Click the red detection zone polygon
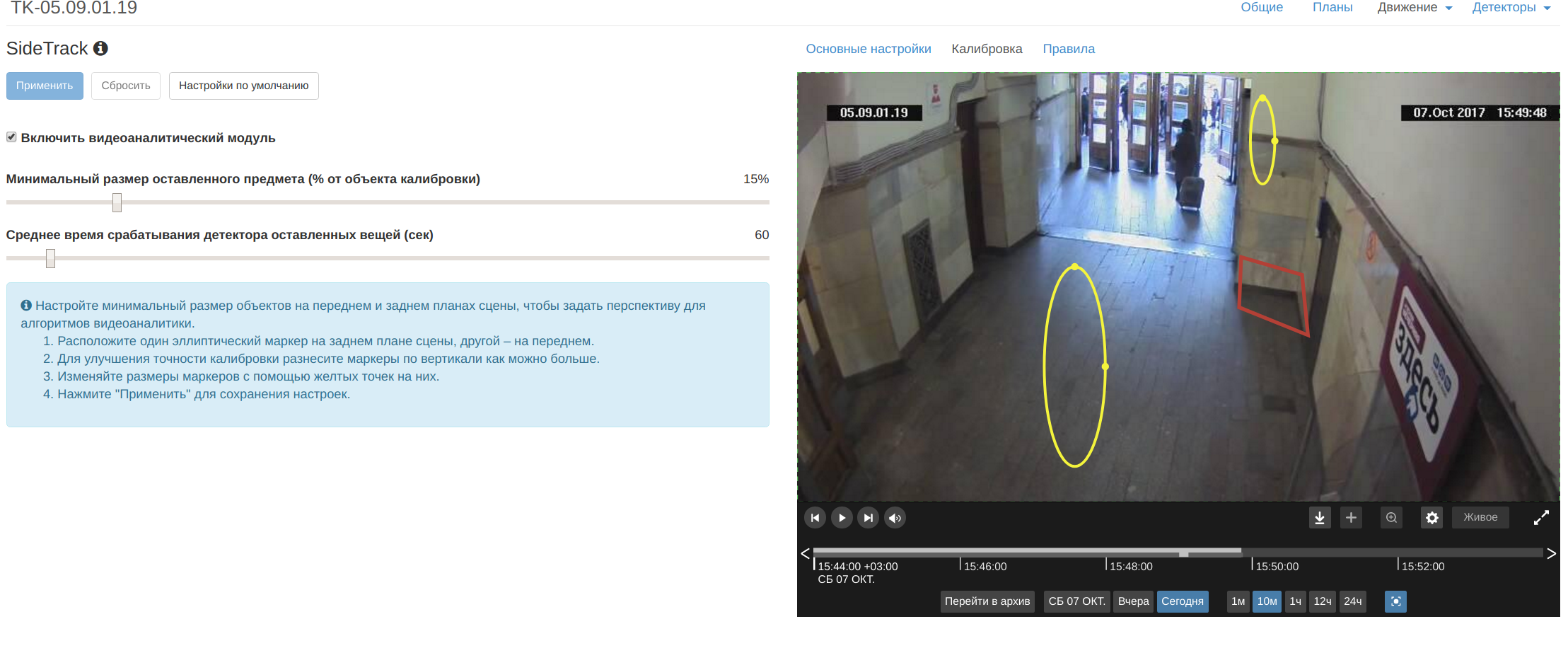Viewport: 1568px width, 665px height. 1273,296
